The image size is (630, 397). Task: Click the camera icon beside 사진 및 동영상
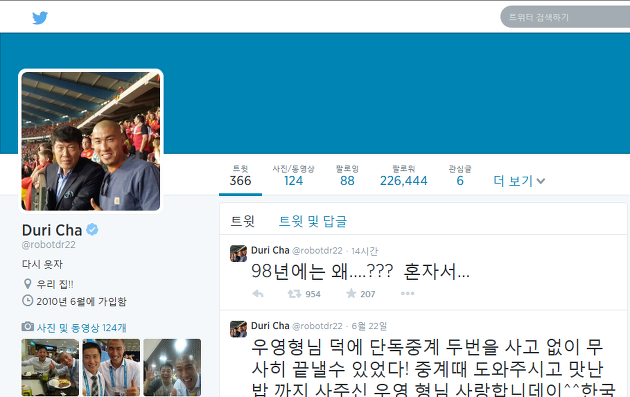click(28, 326)
